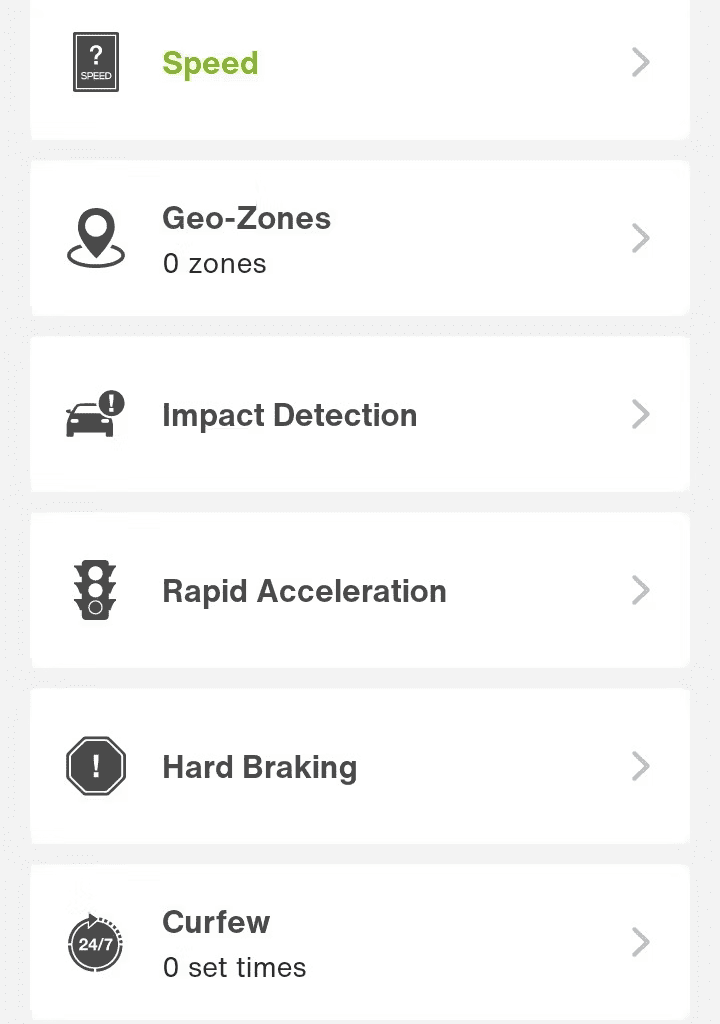Open Hard Braking chevron arrow
Viewport: 720px width, 1024px height.
641,766
